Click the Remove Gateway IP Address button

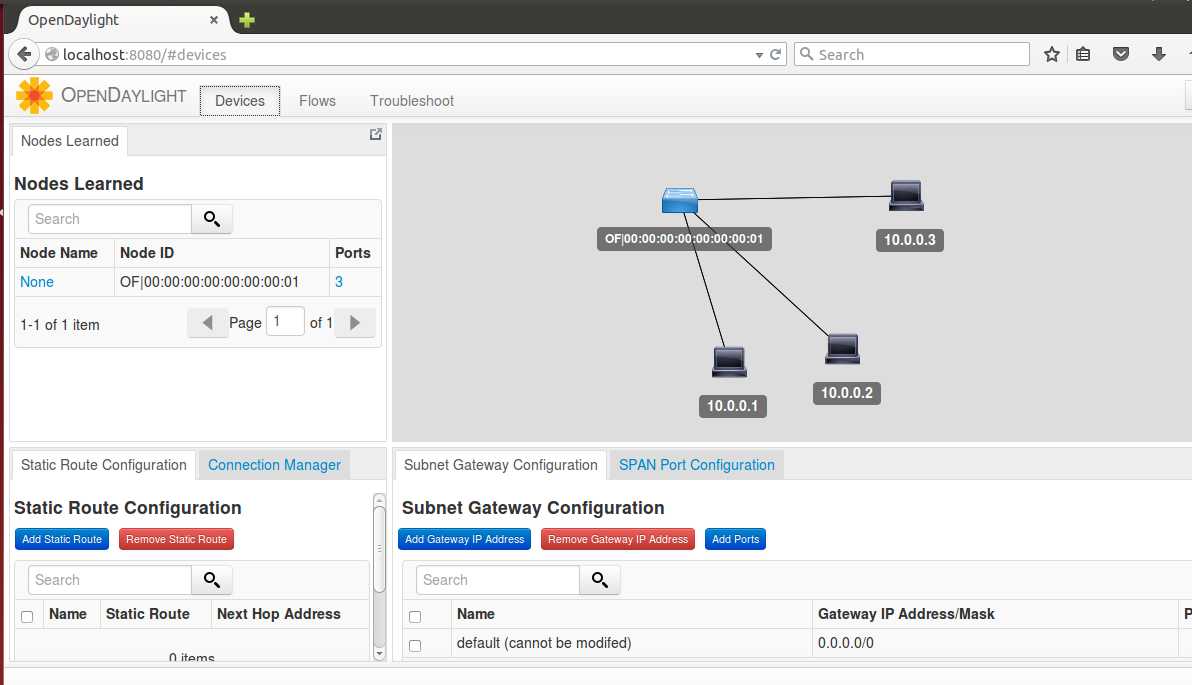[618, 539]
